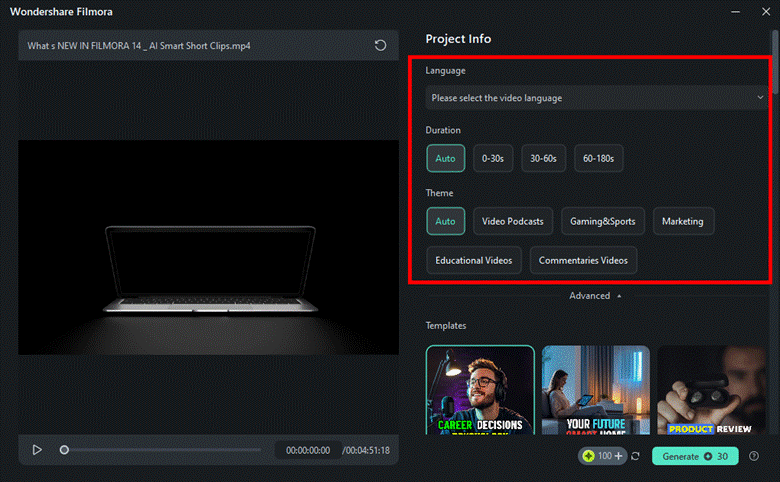Choose the 30-60s duration

543,158
